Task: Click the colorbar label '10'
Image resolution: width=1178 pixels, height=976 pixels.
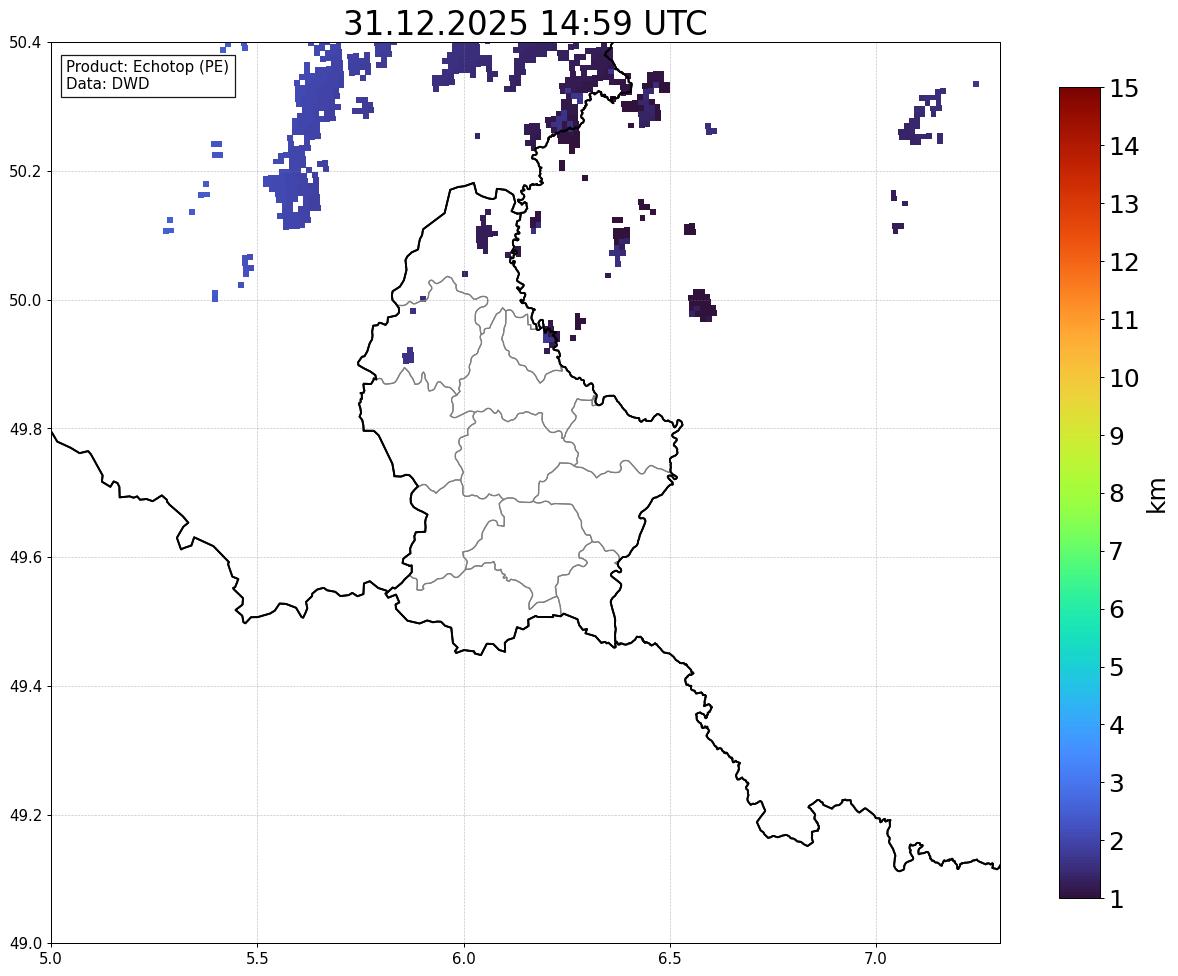Action: (x=1124, y=378)
